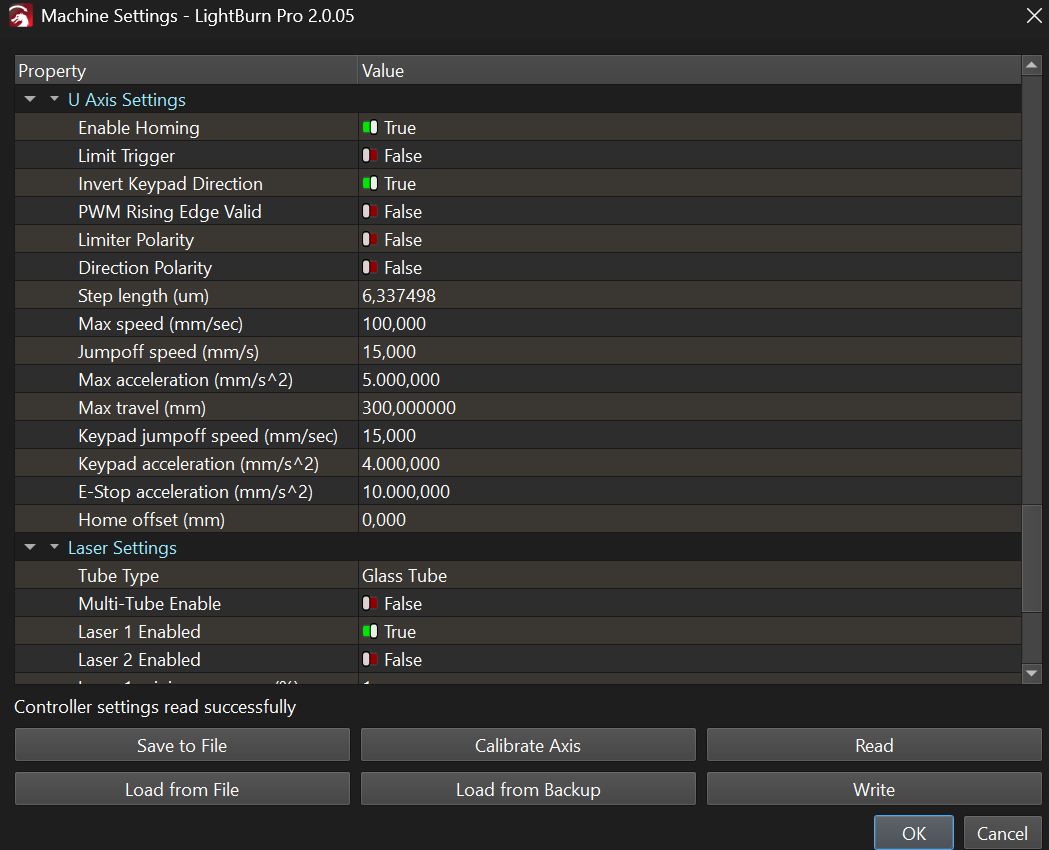This screenshot has height=850, width=1049.
Task: Enable the Multi-Tube Enable toggle
Action: click(370, 604)
